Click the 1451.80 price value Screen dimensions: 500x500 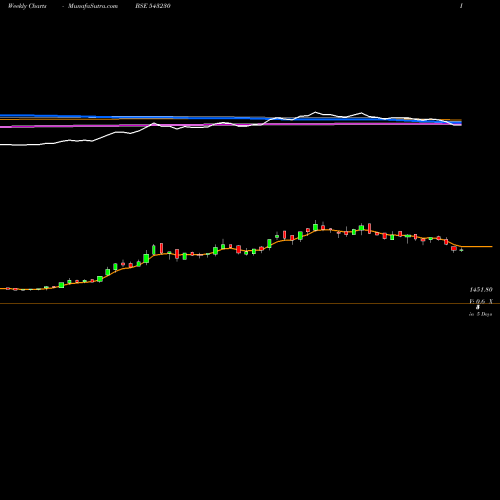click(x=481, y=290)
